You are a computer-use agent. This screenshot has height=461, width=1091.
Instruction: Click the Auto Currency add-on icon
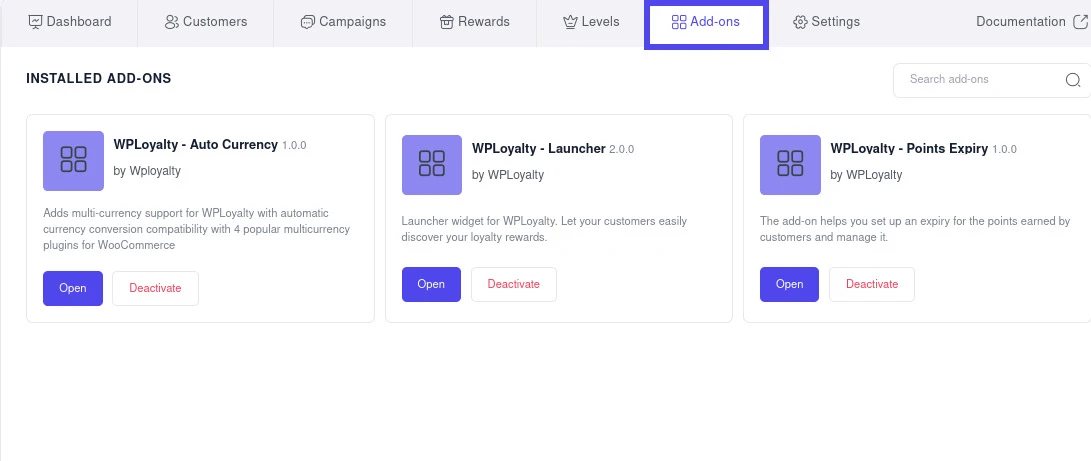click(73, 160)
